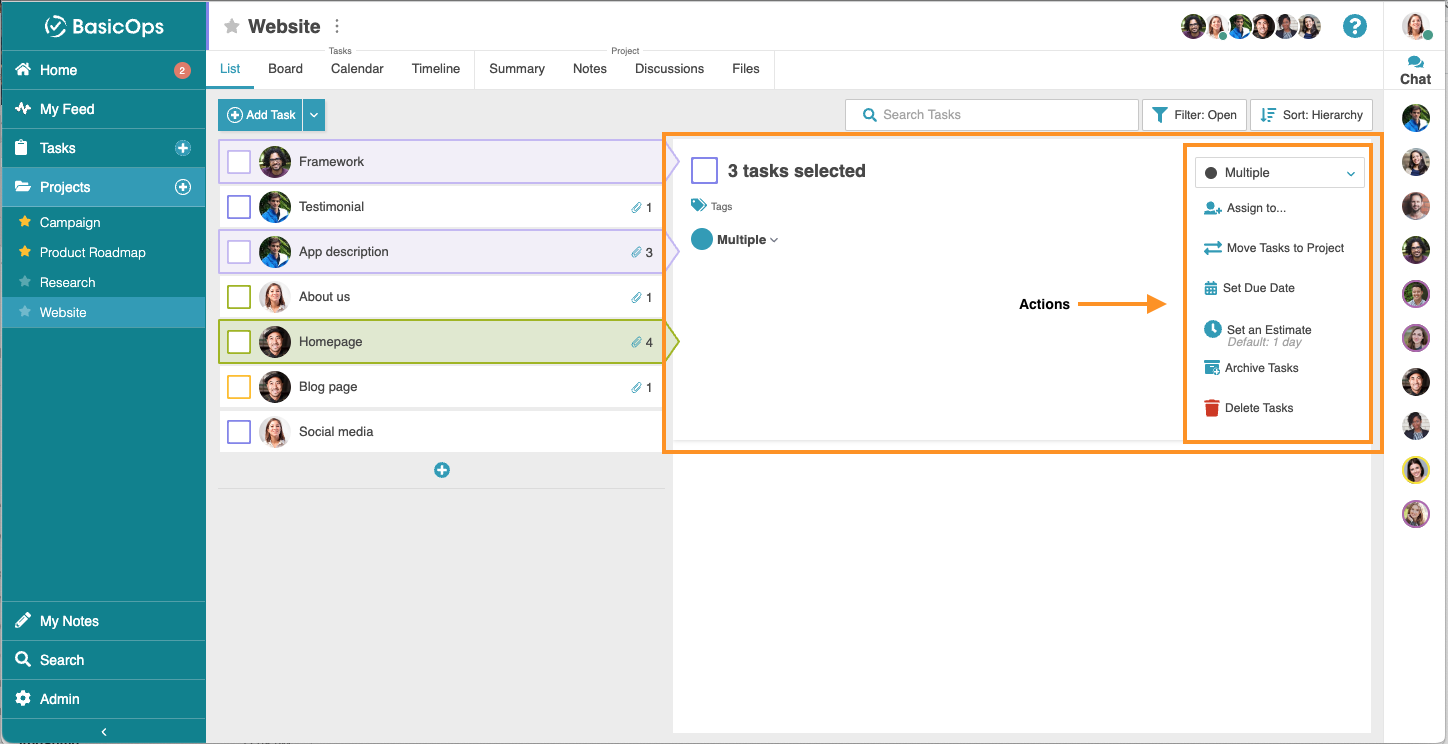Uncheck the Framework task checkbox
The height and width of the screenshot is (744, 1448).
(x=237, y=161)
